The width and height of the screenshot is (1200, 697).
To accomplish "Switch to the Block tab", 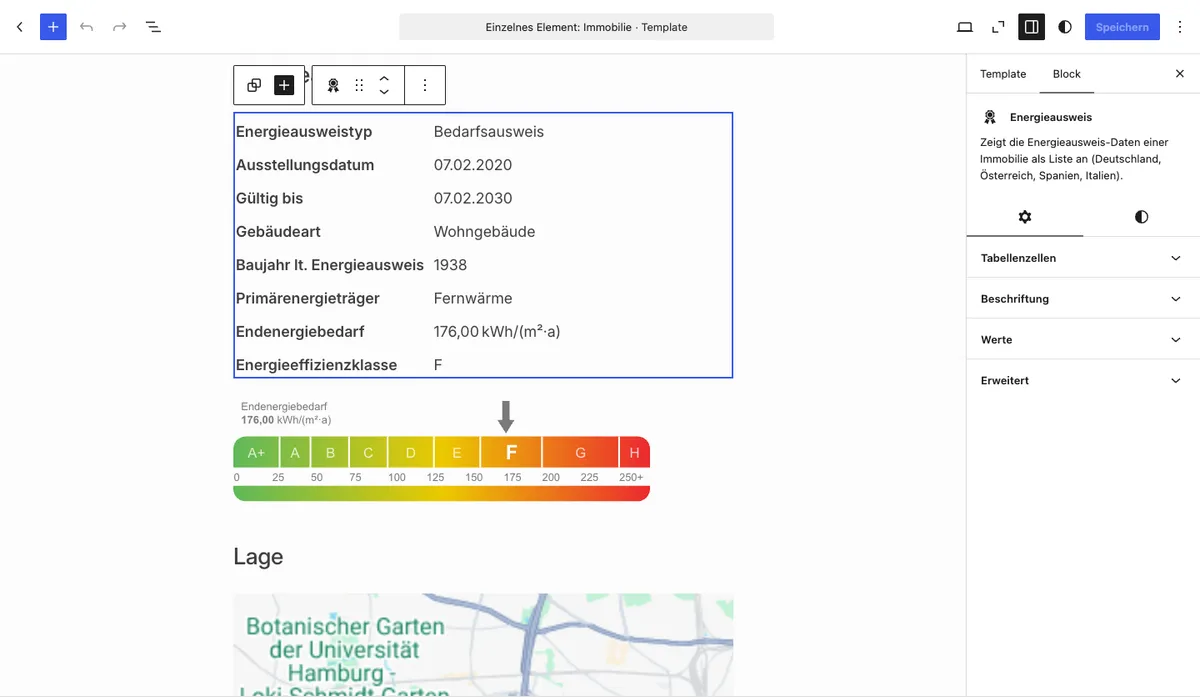I will [x=1067, y=74].
